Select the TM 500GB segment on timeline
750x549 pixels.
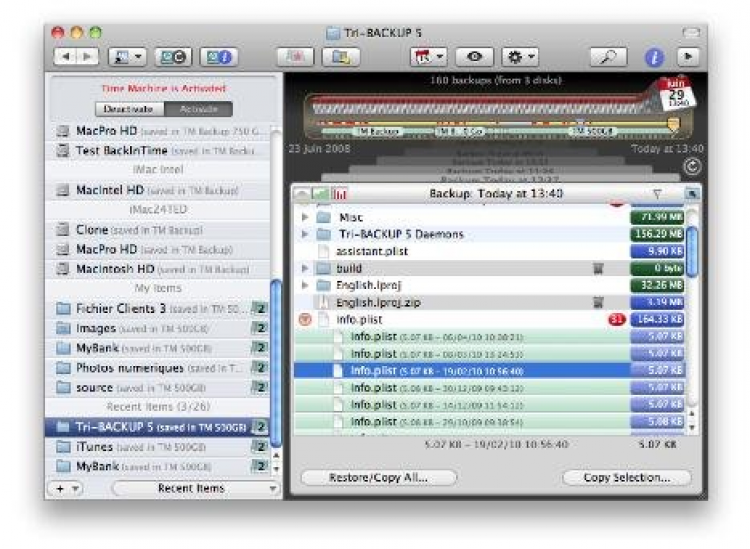(593, 131)
